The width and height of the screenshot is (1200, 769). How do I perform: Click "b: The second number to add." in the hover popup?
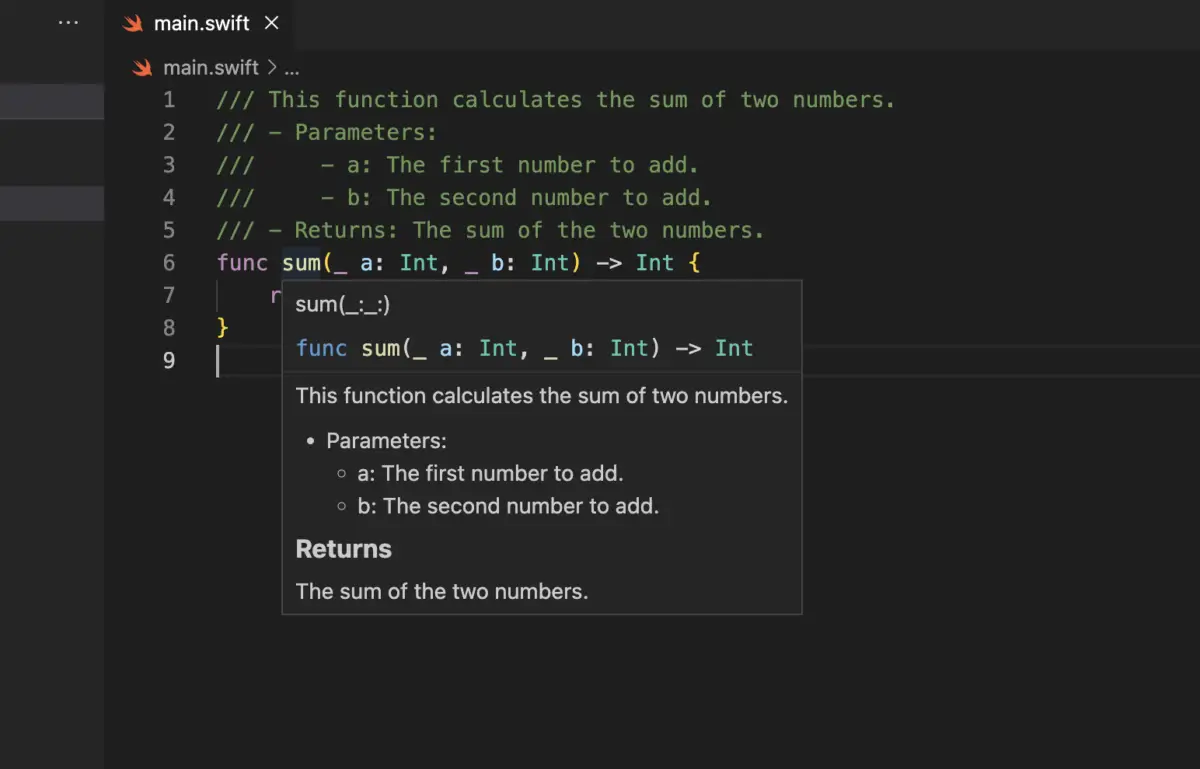pyautogui.click(x=508, y=506)
